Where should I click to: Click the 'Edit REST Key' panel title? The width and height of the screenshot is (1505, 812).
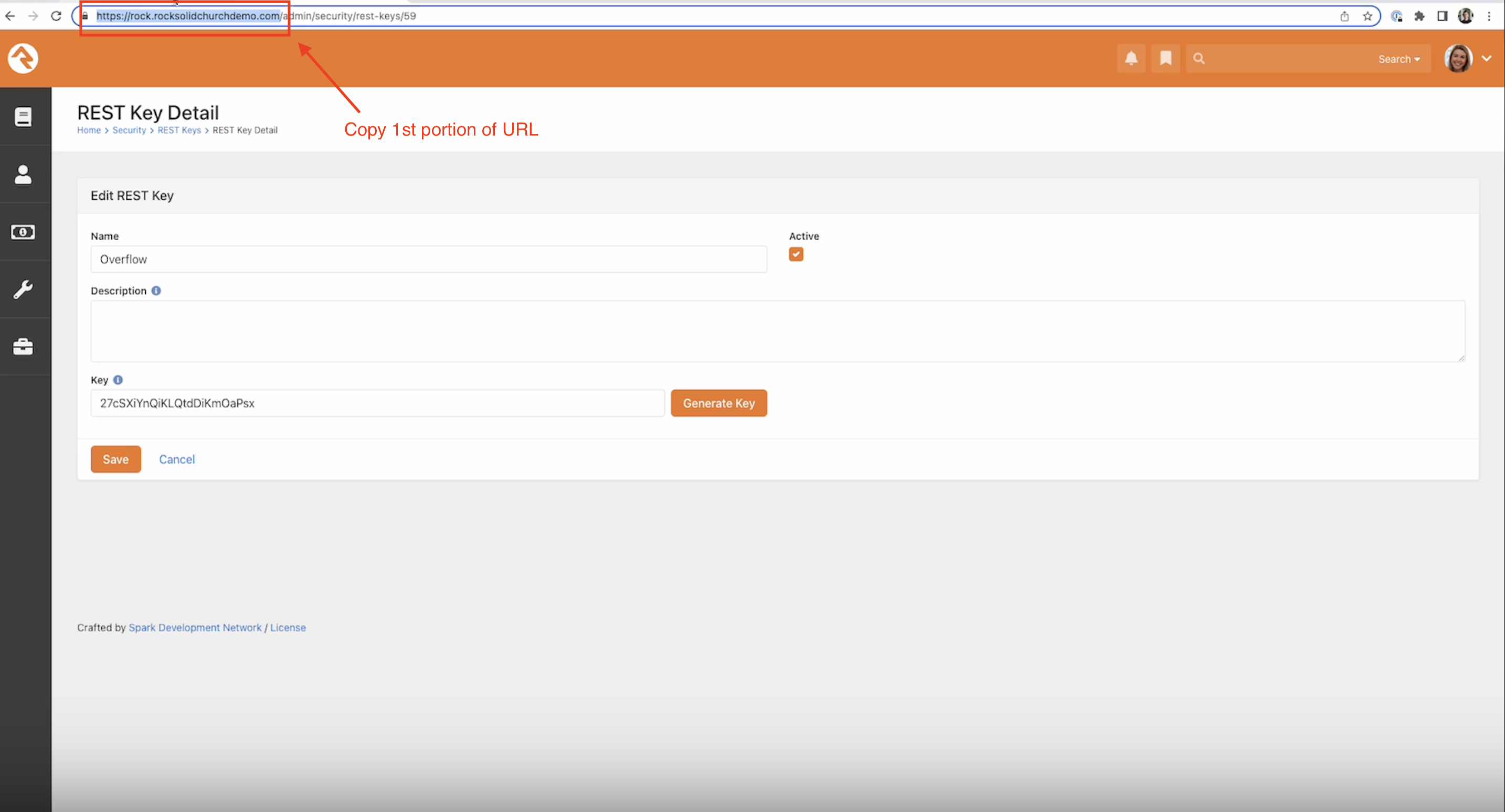point(132,196)
